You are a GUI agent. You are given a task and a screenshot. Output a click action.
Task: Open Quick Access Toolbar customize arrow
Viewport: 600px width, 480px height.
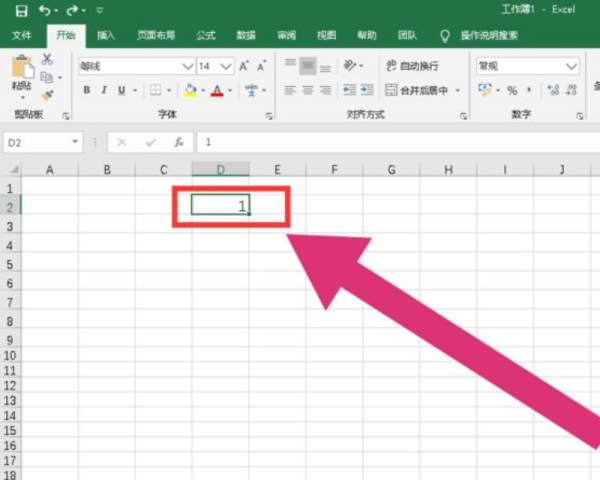point(99,11)
